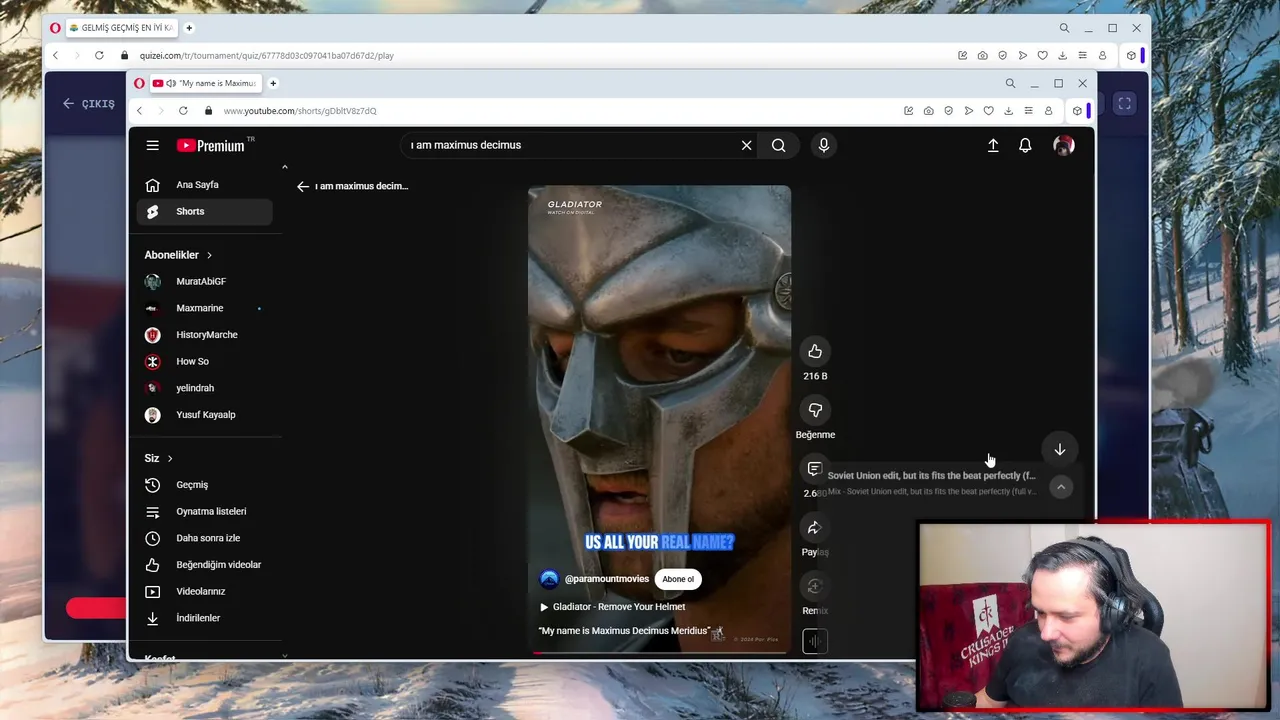
Task: Open easy setup sliders in YouTube window toolbar
Action: [x=1028, y=111]
